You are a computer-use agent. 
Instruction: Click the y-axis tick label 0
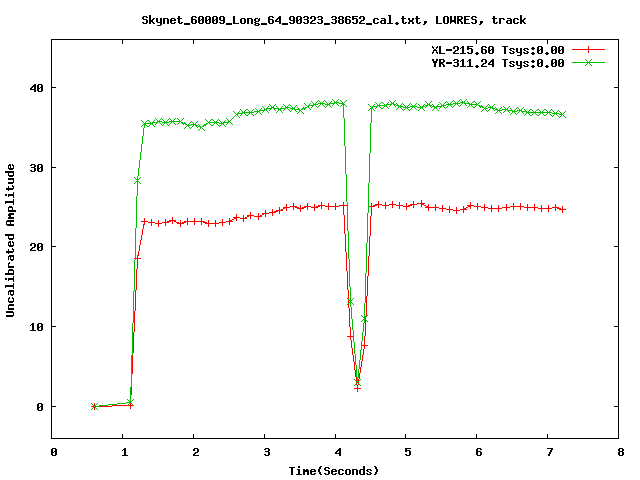point(40,407)
